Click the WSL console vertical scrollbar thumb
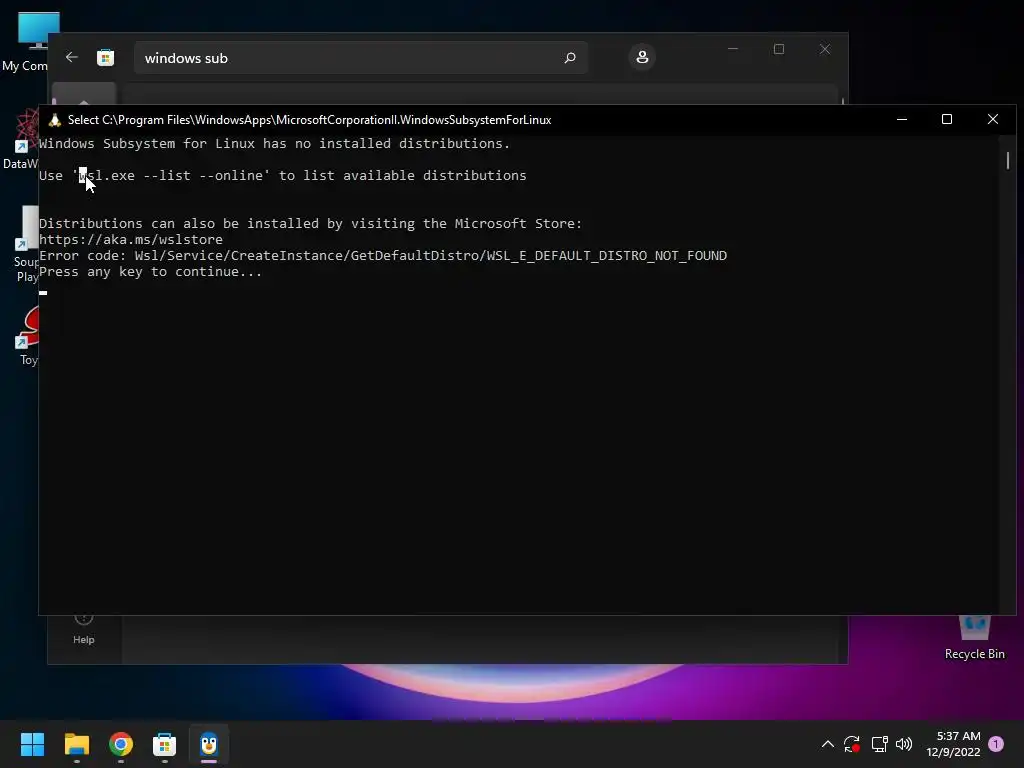The width and height of the screenshot is (1024, 768). tap(1008, 161)
